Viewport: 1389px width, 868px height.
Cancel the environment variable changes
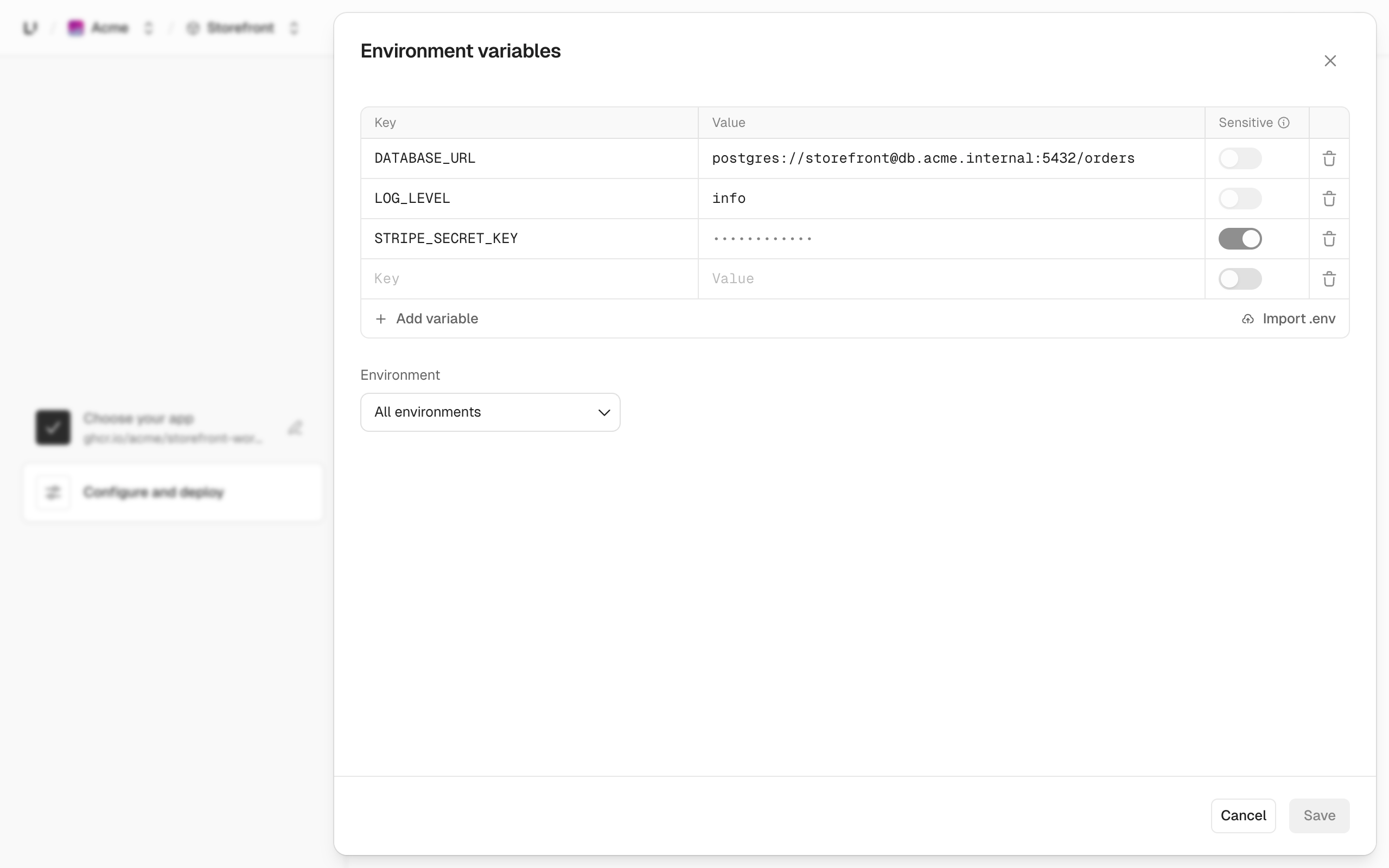1243,816
